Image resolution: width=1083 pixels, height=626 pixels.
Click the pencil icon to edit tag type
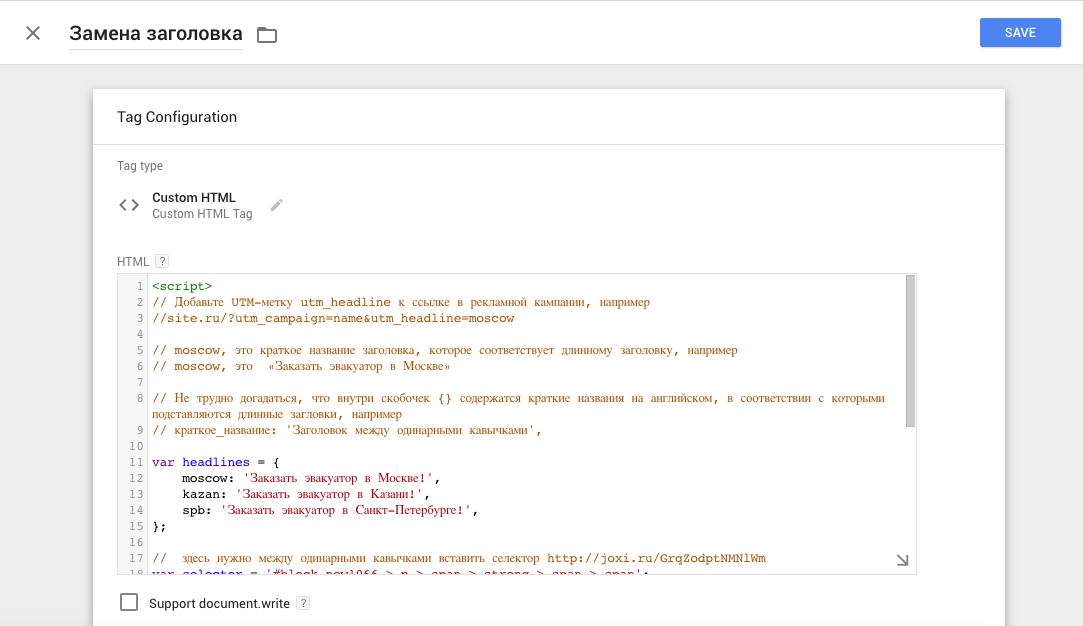[x=277, y=205]
